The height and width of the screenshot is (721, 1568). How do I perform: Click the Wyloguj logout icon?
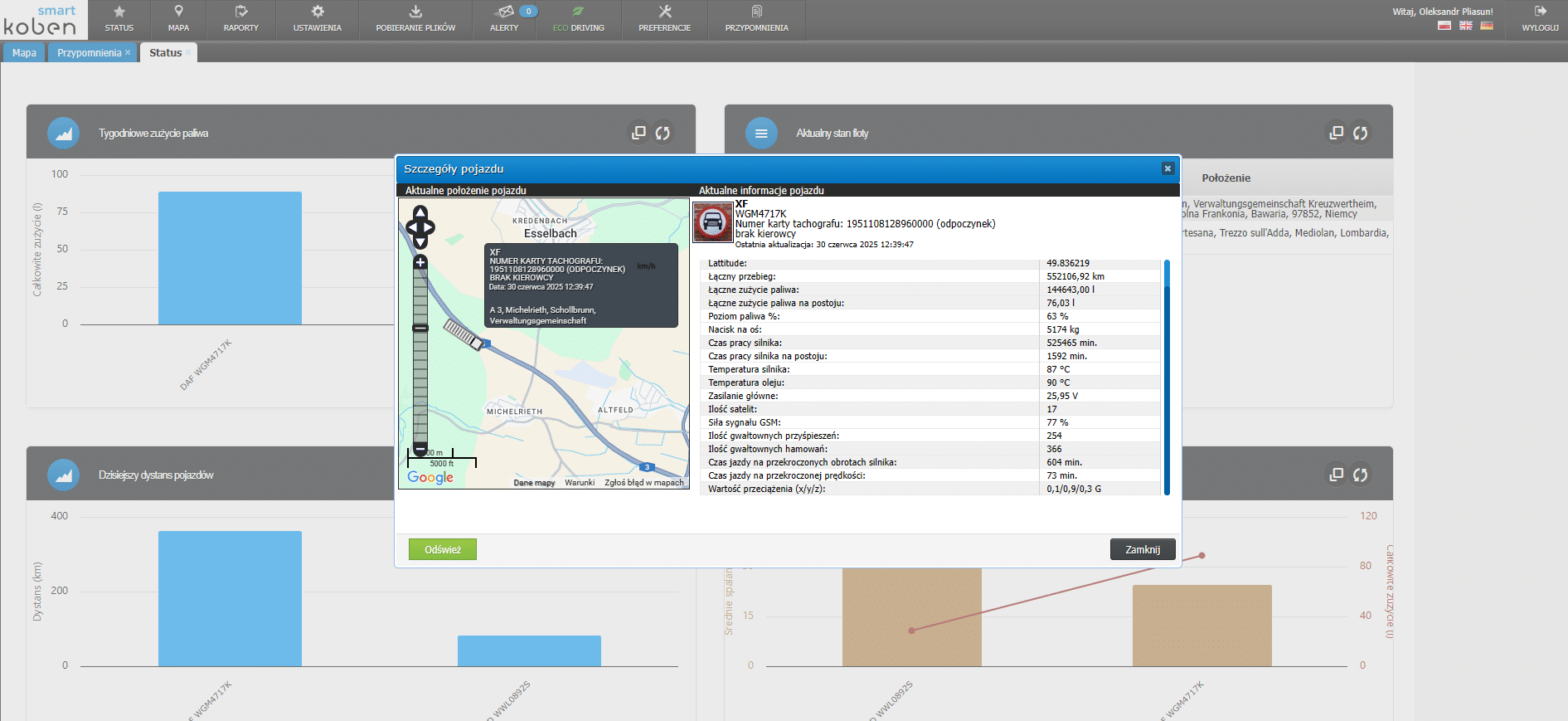coord(1540,19)
